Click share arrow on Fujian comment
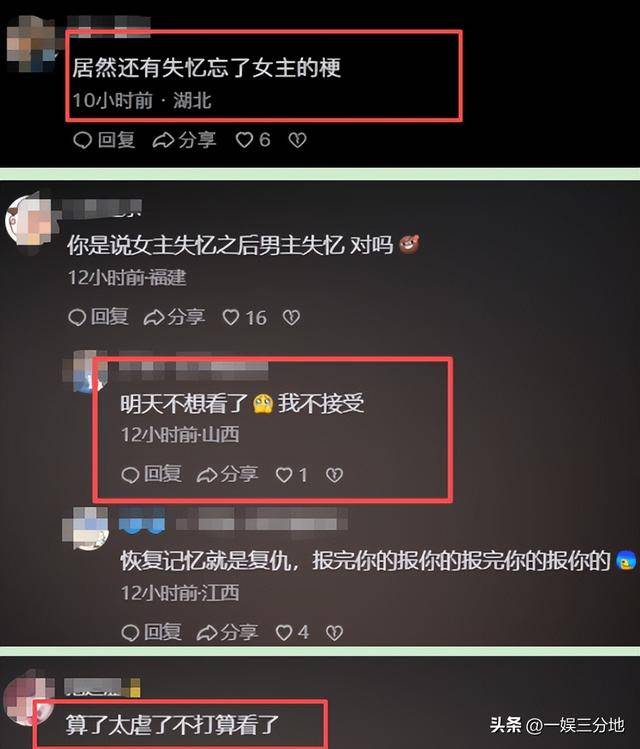The image size is (640, 749). pyautogui.click(x=154, y=318)
